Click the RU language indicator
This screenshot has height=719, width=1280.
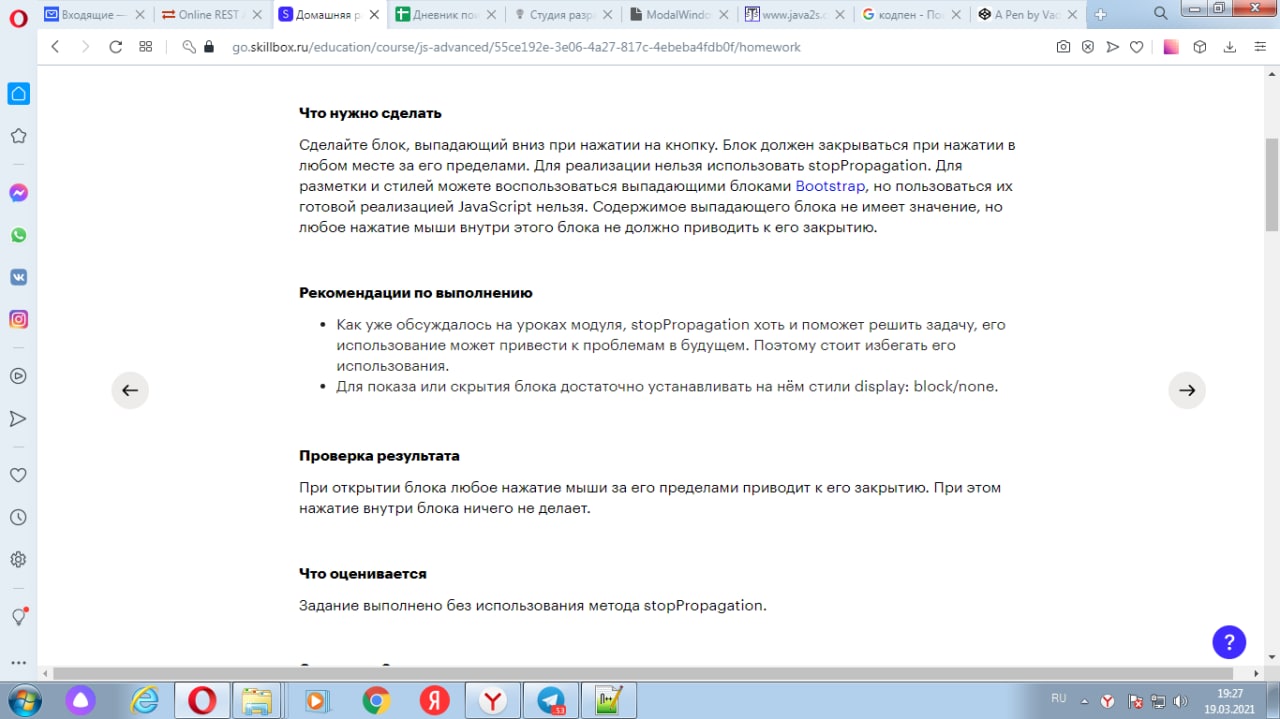(x=1058, y=698)
